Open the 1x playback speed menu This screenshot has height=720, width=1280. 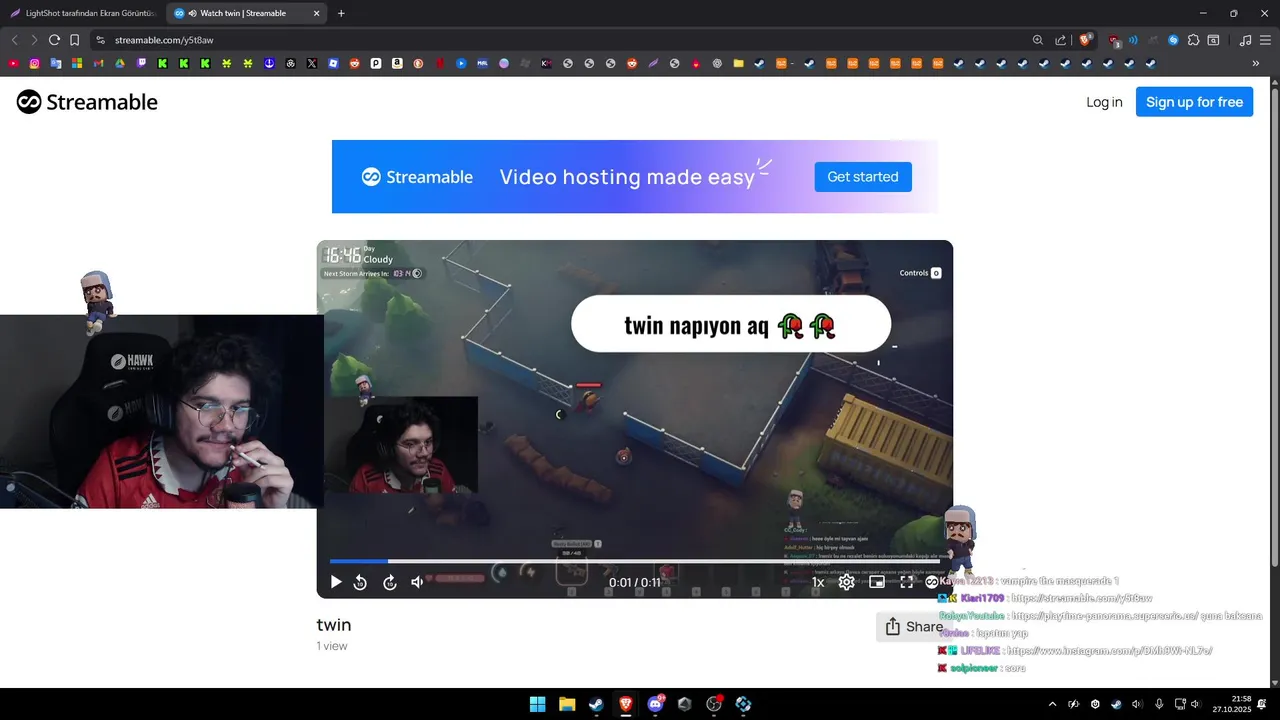(x=818, y=582)
